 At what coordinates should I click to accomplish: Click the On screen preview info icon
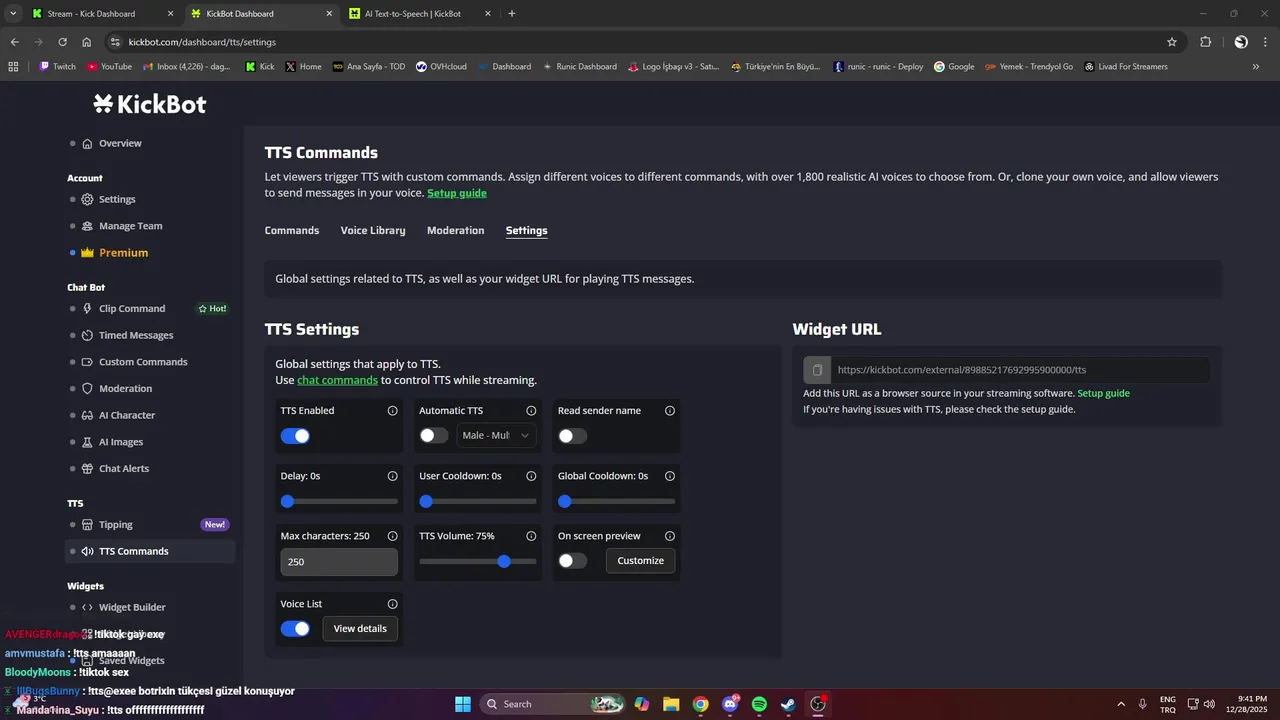pos(670,536)
